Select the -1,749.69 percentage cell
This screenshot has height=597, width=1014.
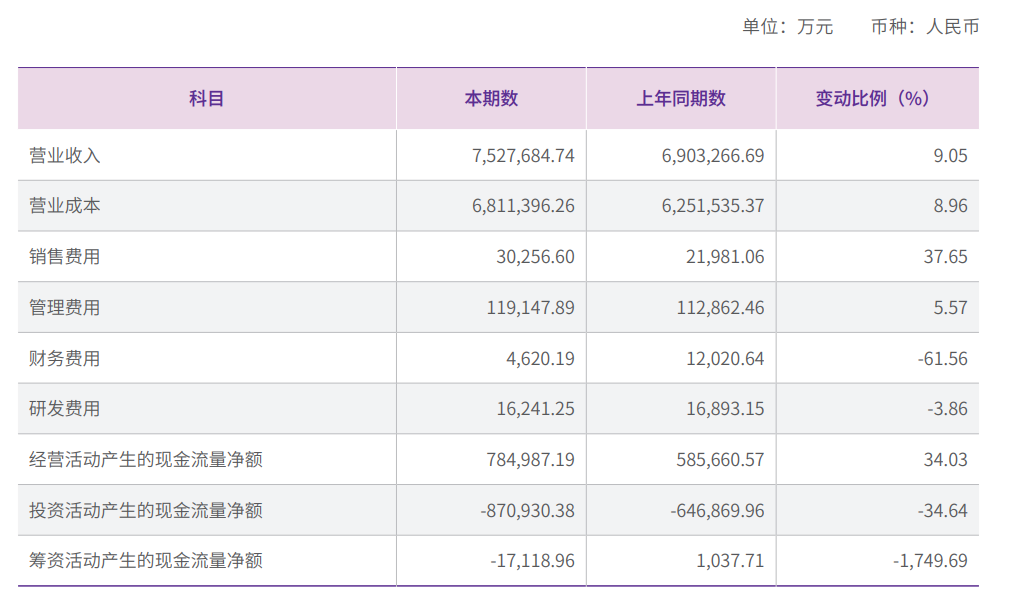930,561
